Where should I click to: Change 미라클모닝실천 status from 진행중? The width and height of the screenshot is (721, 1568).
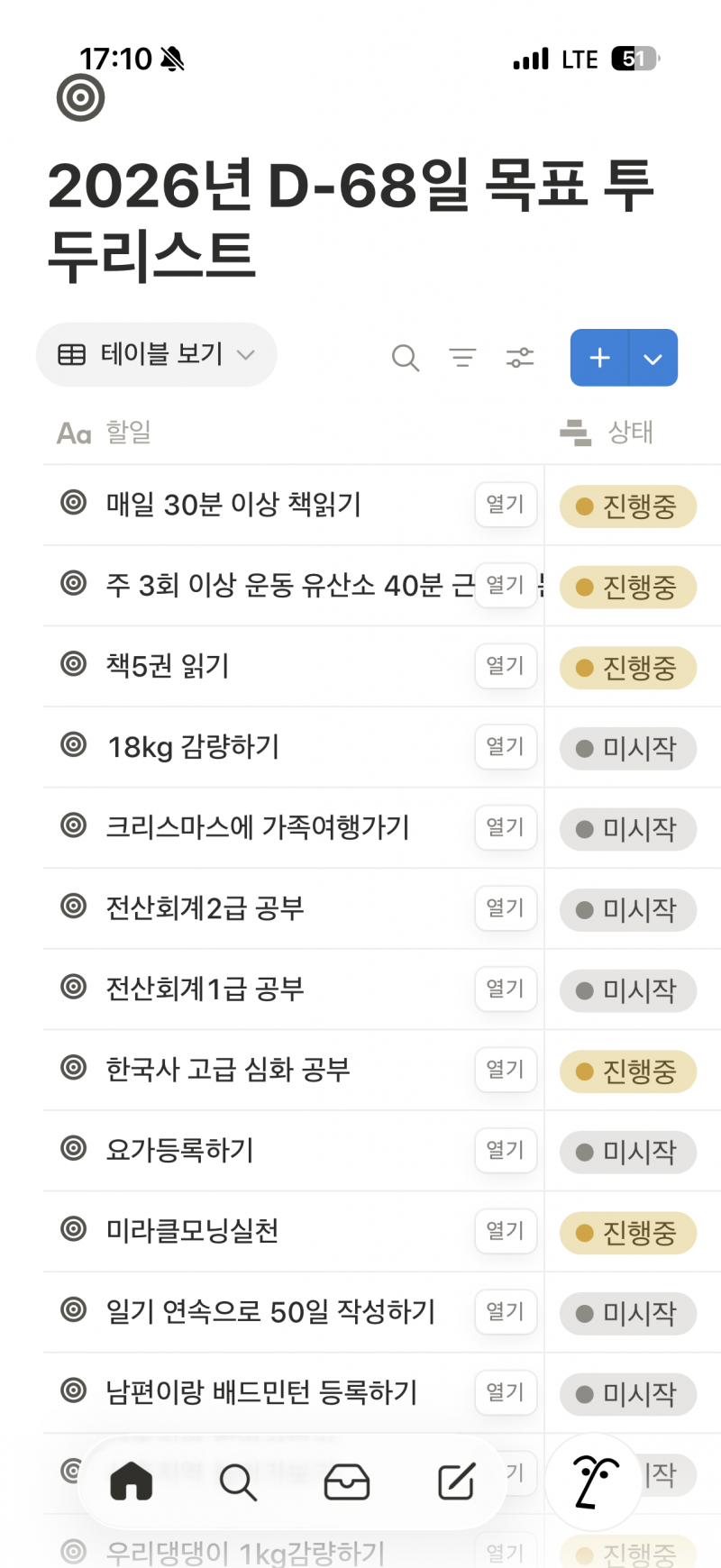(x=628, y=1232)
